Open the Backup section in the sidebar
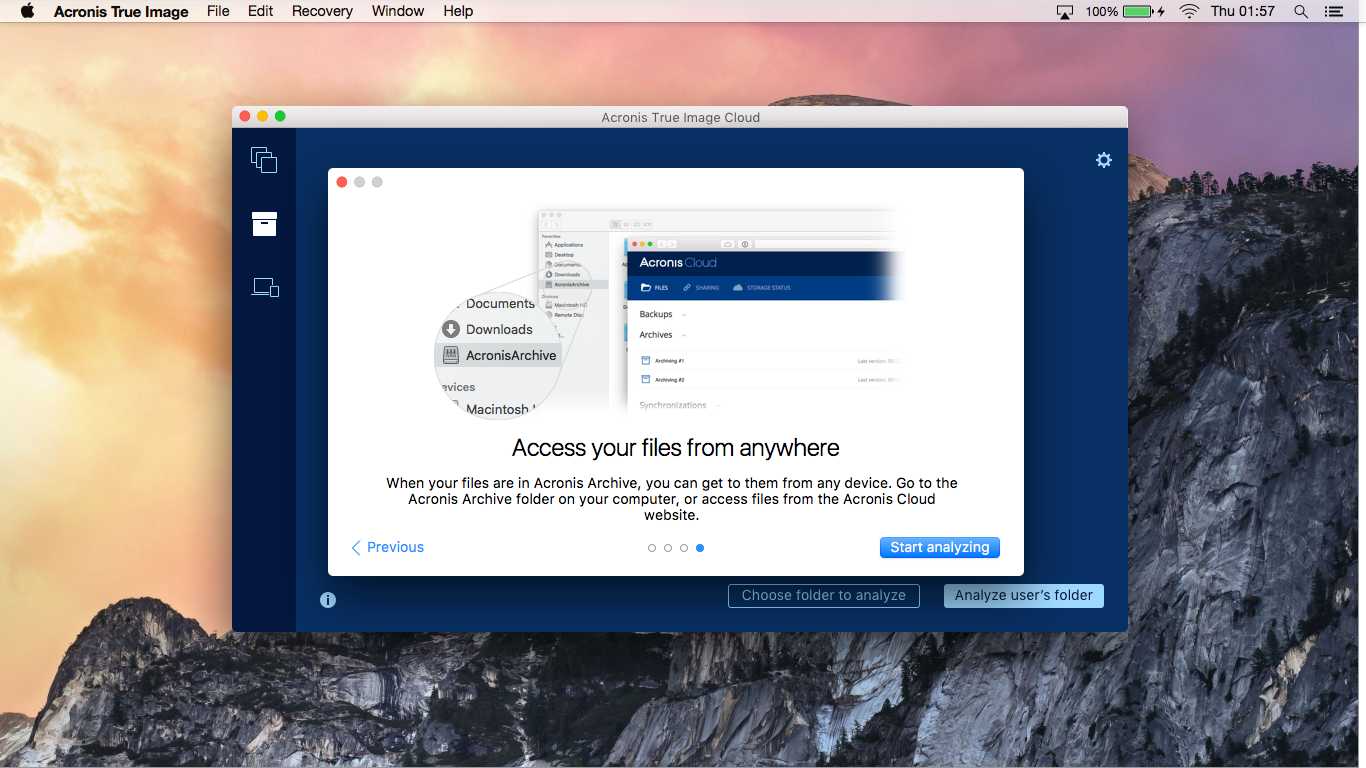1366x768 pixels. (264, 160)
